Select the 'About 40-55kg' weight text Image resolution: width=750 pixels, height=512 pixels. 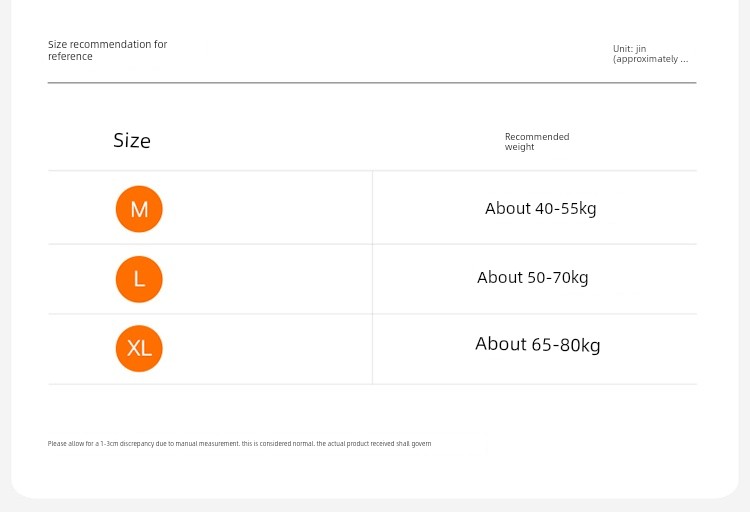pyautogui.click(x=540, y=209)
